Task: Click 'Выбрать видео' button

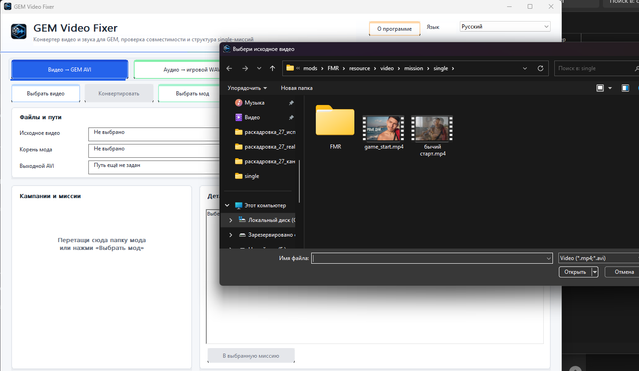Action: click(46, 94)
